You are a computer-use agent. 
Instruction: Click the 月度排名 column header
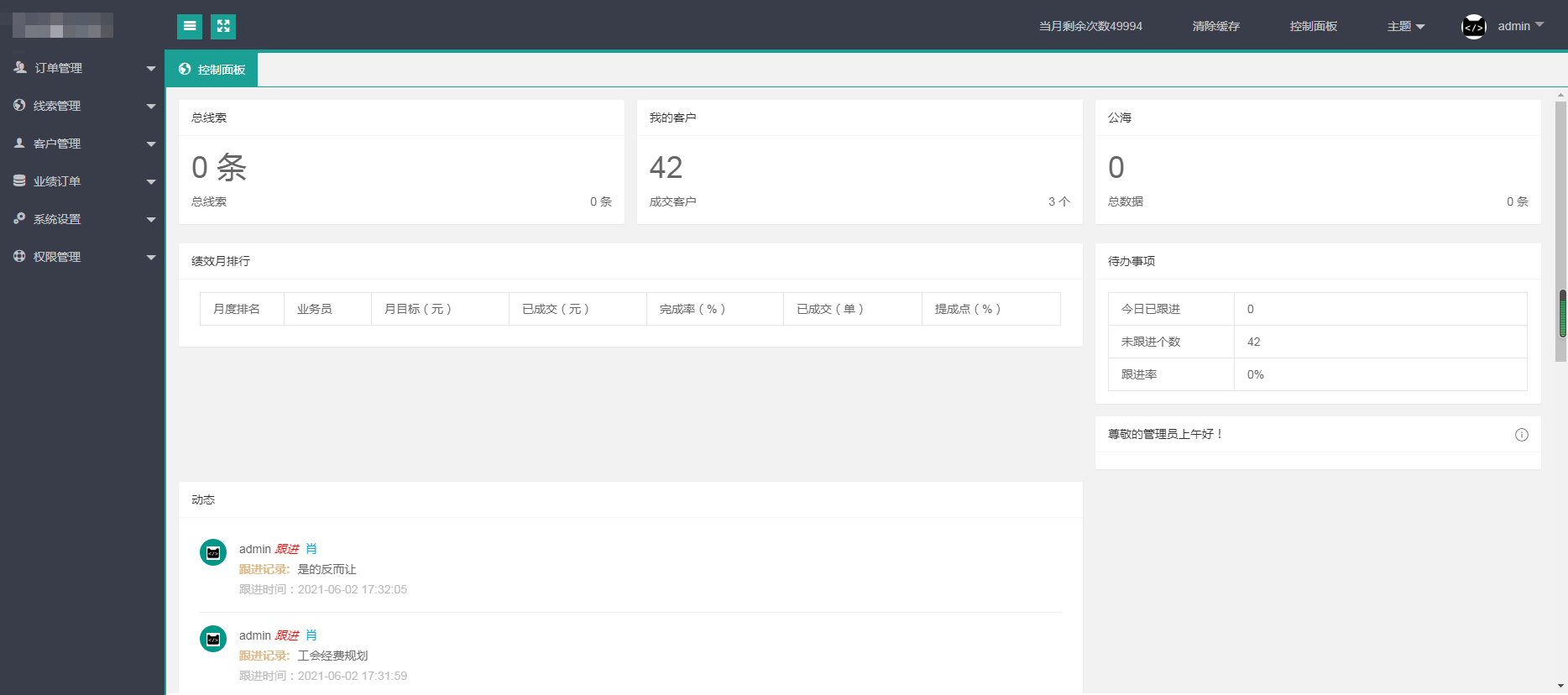click(237, 309)
